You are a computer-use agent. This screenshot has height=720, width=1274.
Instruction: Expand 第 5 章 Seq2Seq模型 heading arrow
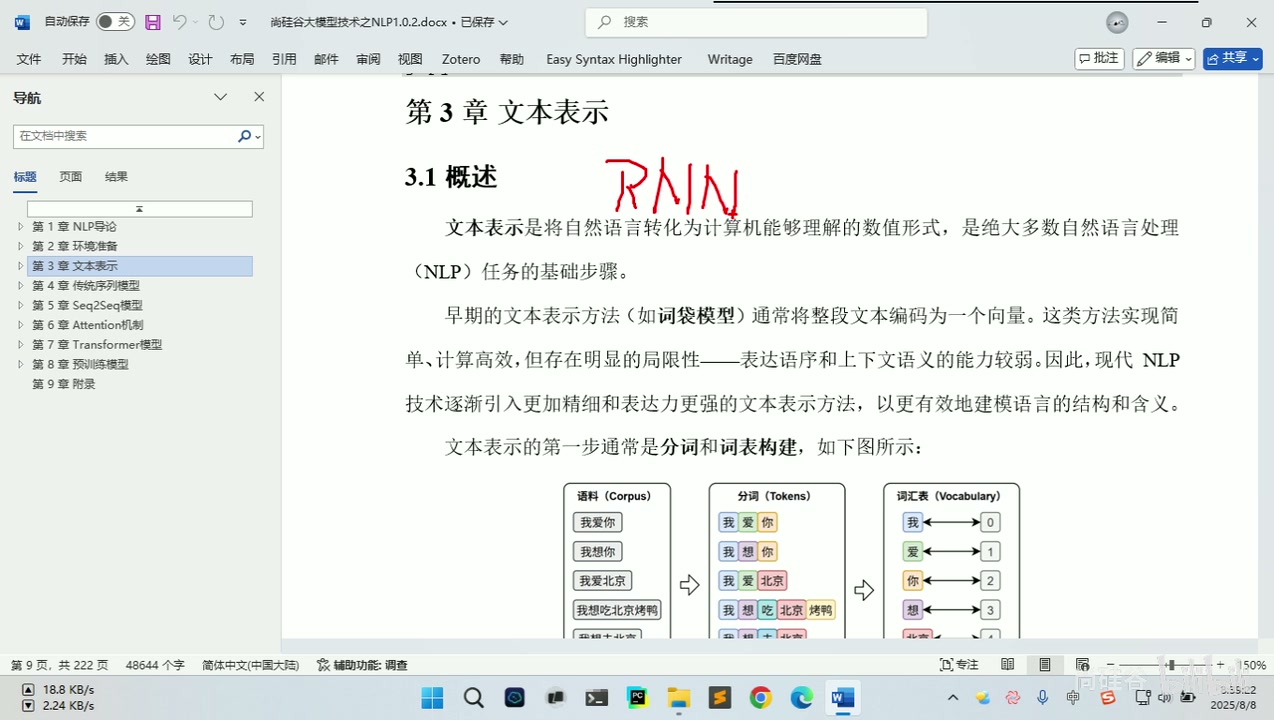[20, 305]
